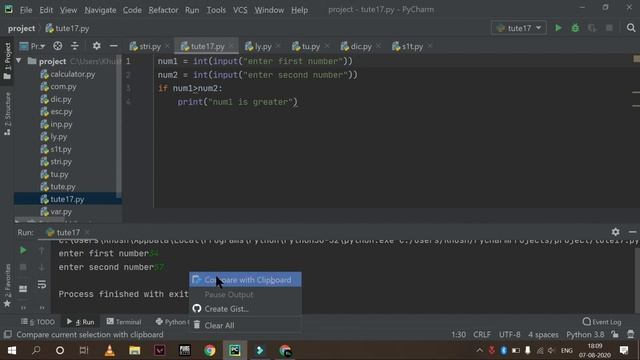The image size is (640, 360).
Task: Open the VCS menu
Action: (240, 10)
